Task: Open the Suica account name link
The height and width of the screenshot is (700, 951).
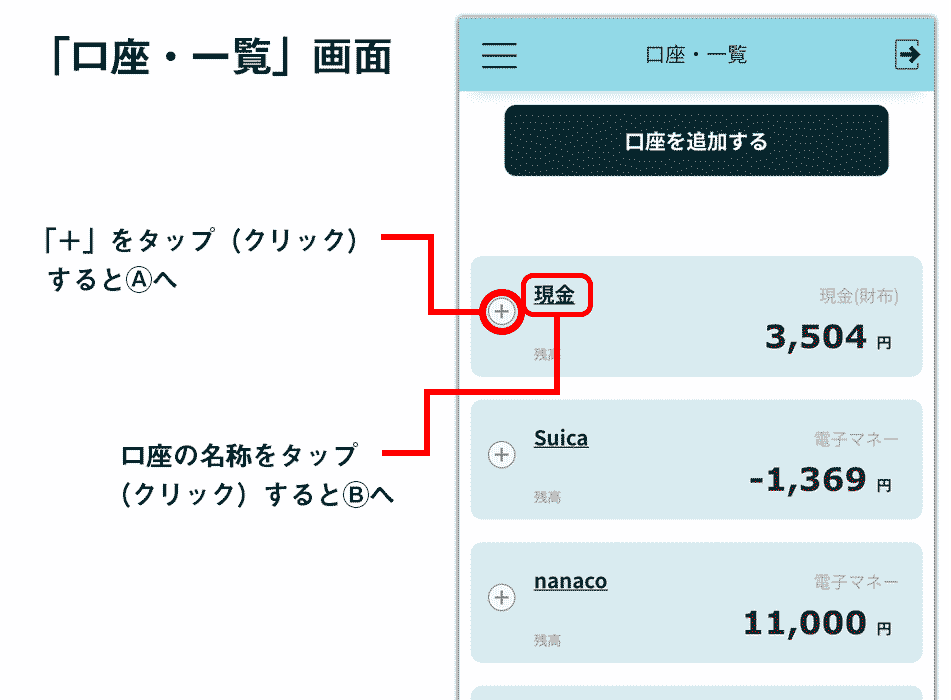Action: coord(561,438)
